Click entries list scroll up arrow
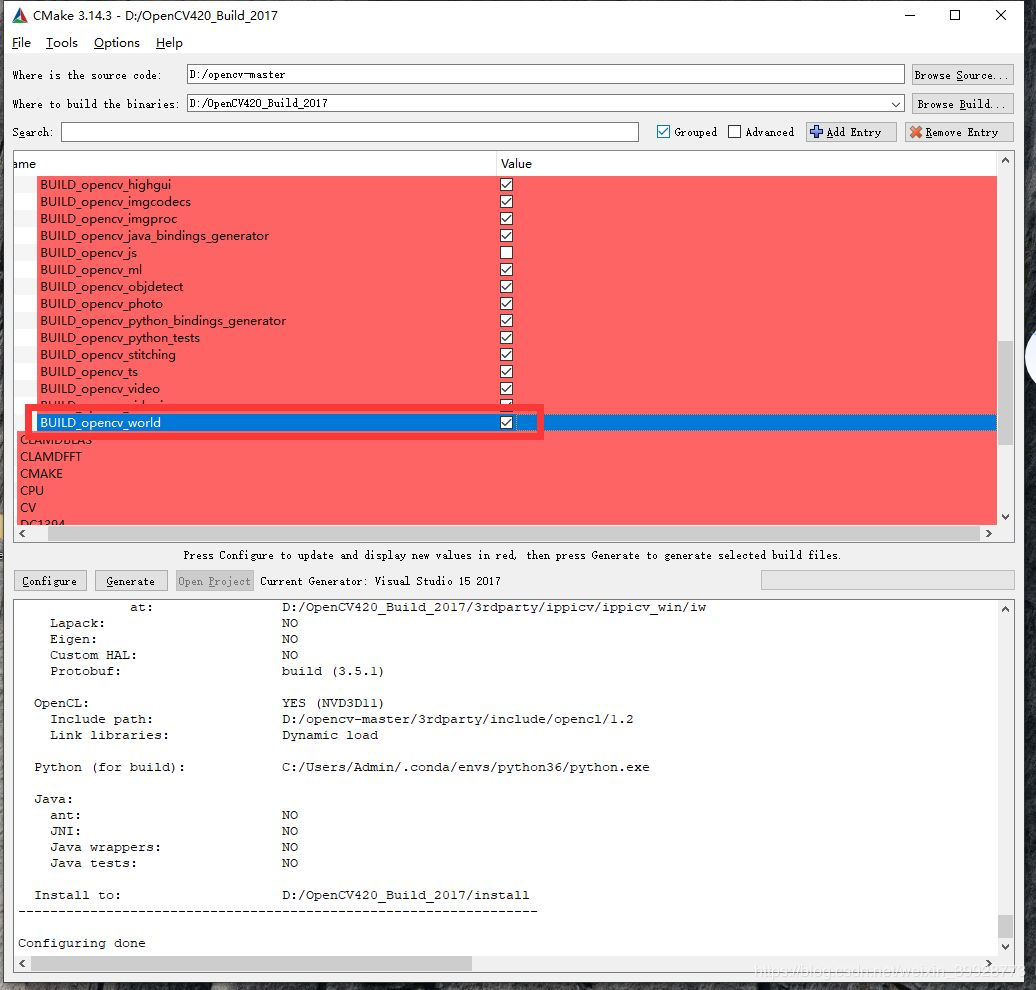This screenshot has width=1036, height=990. (x=1005, y=161)
